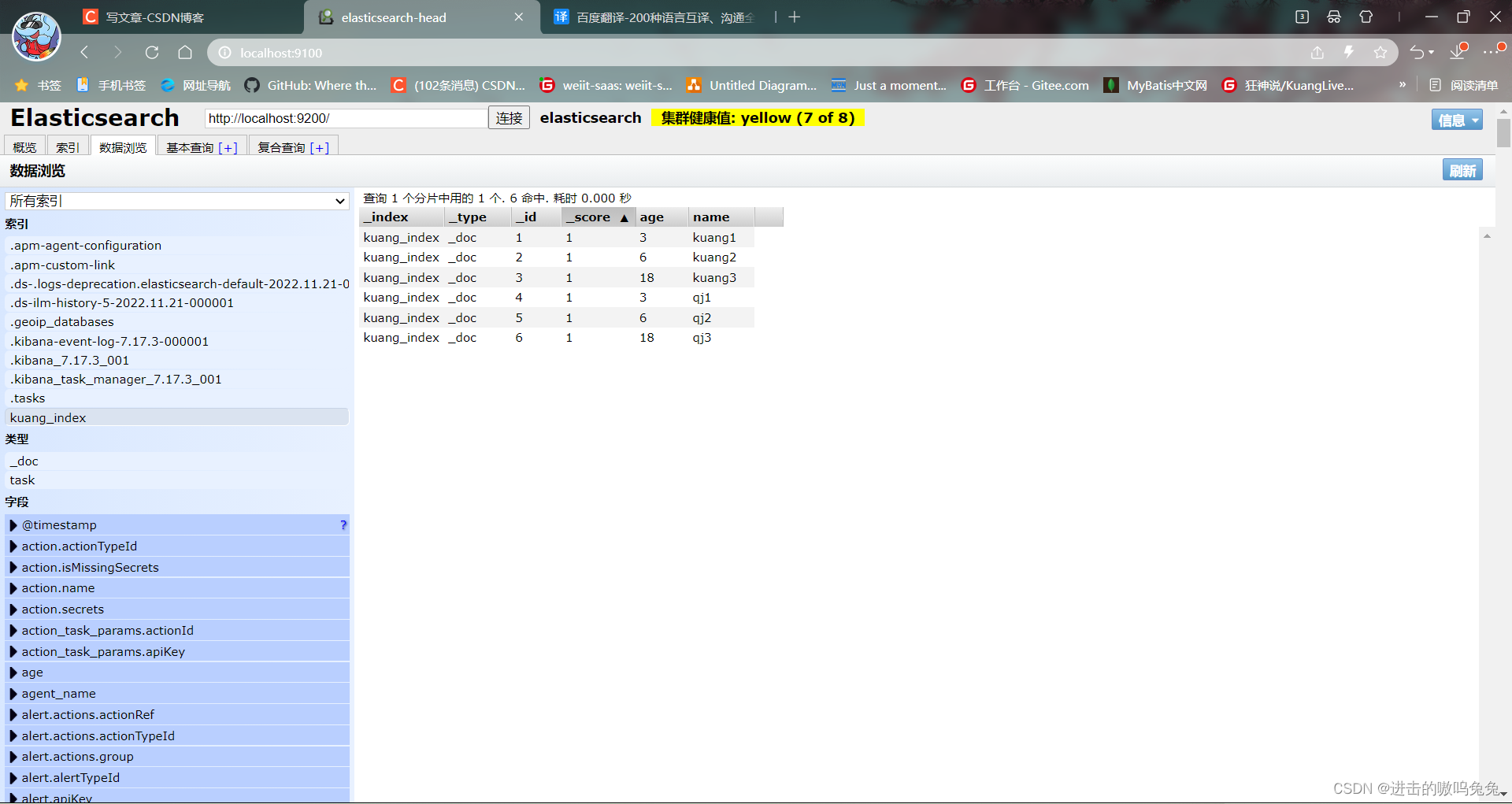1512x804 pixels.
Task: Select the _doc type filter
Action: (x=177, y=461)
